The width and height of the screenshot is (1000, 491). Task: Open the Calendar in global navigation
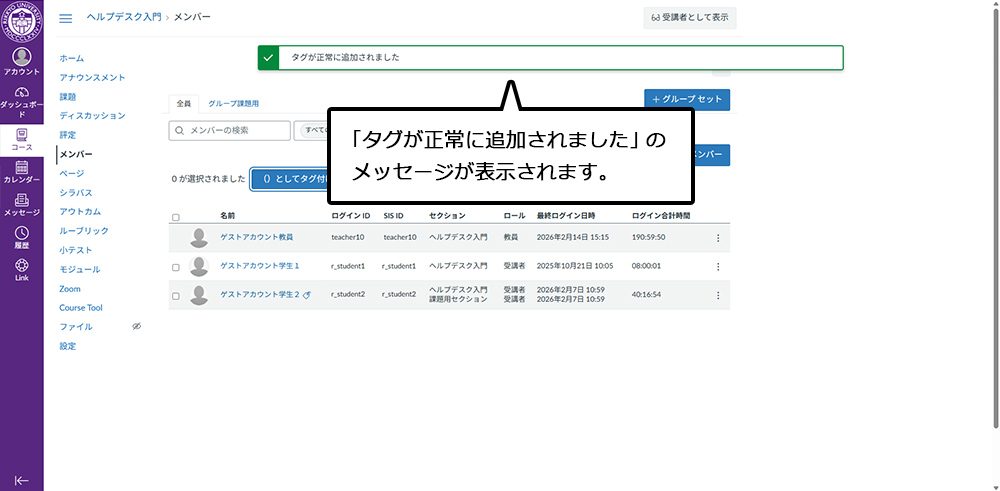[21, 172]
